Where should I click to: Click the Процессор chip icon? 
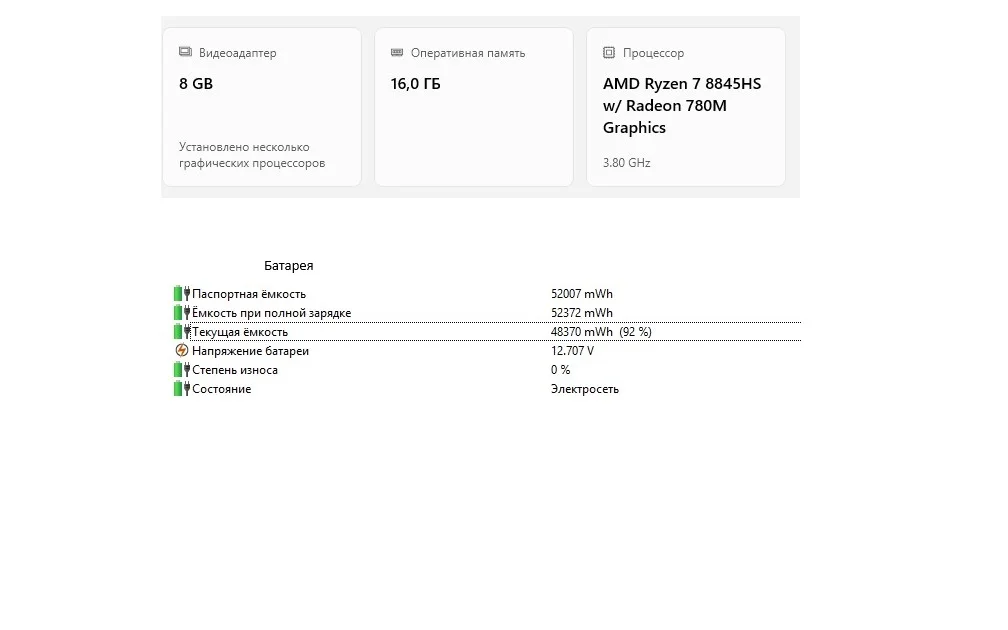609,52
